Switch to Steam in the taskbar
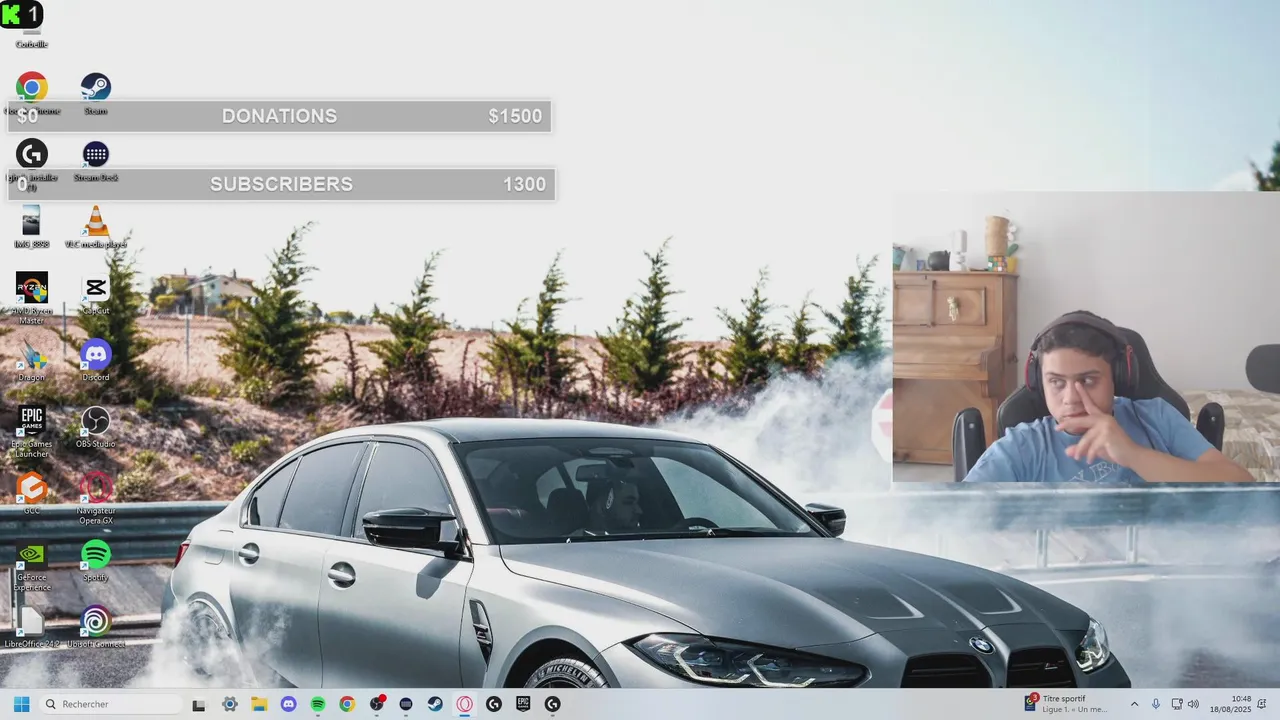 435,704
